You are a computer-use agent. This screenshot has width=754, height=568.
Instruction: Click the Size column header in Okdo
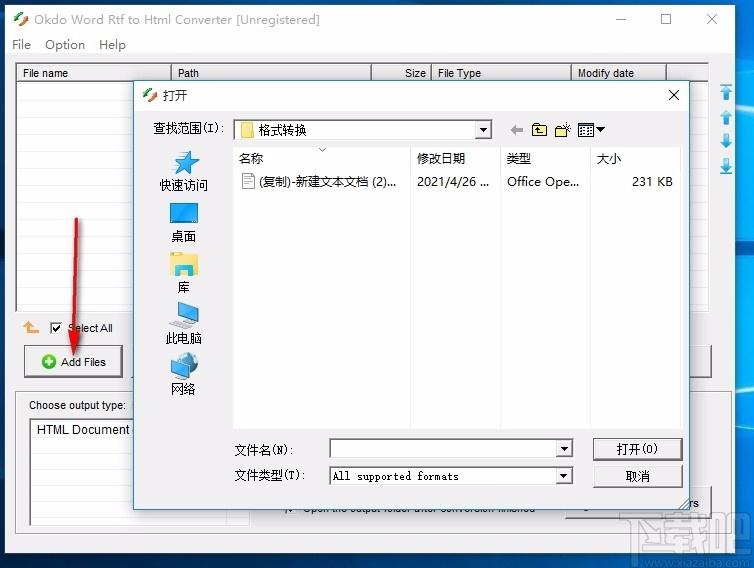click(402, 73)
